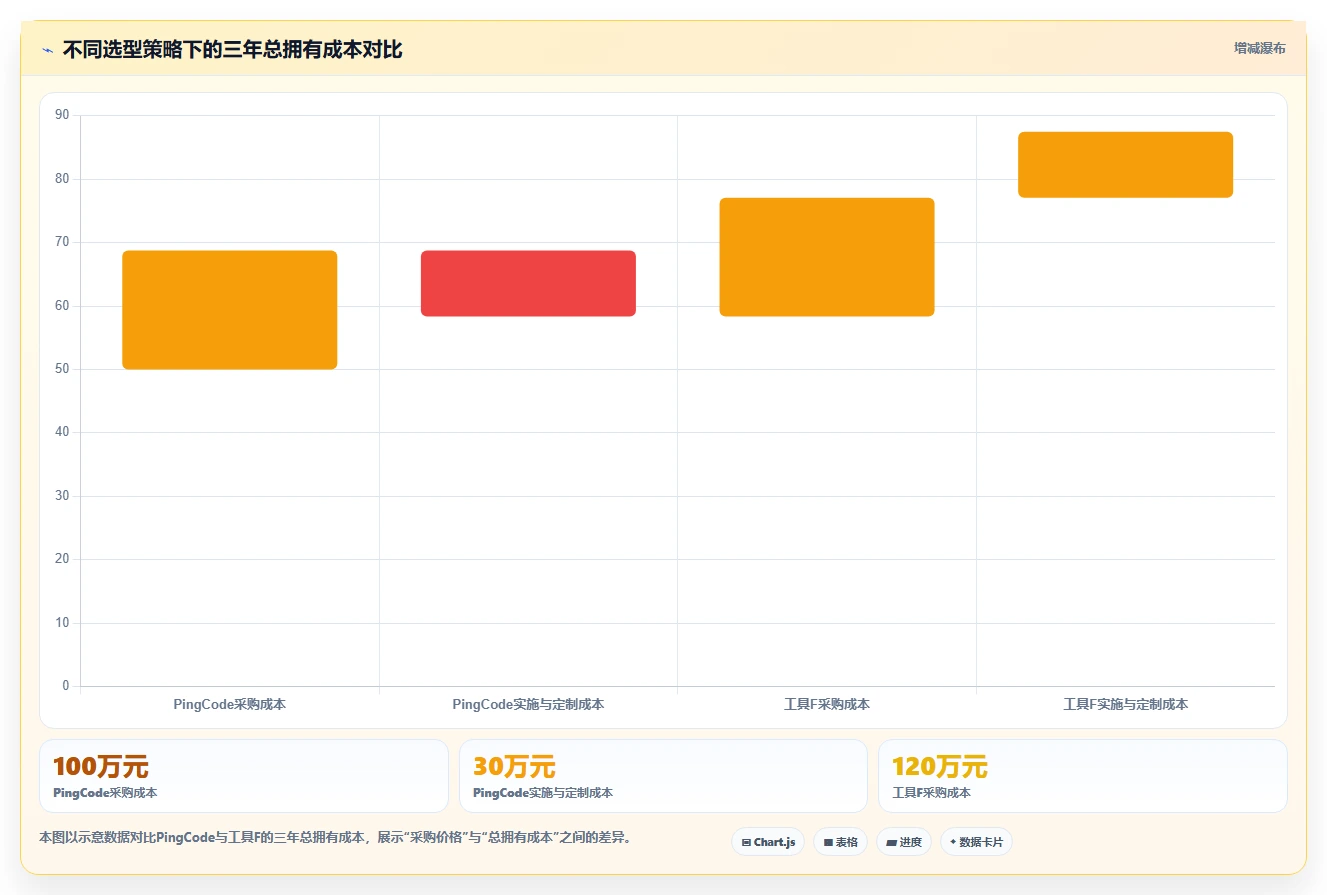Click the orange 工具F采购成本 bar
1327x895 pixels.
[827, 257]
